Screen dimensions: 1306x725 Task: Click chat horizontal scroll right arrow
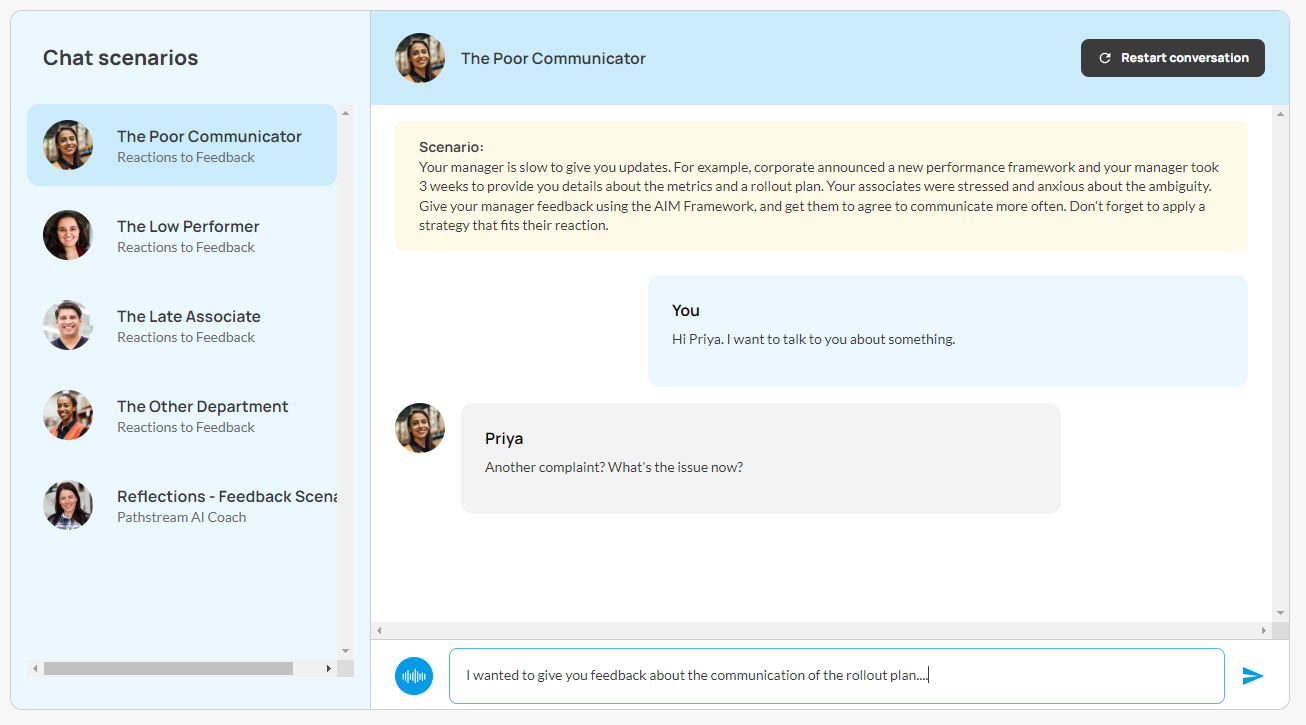click(1263, 631)
